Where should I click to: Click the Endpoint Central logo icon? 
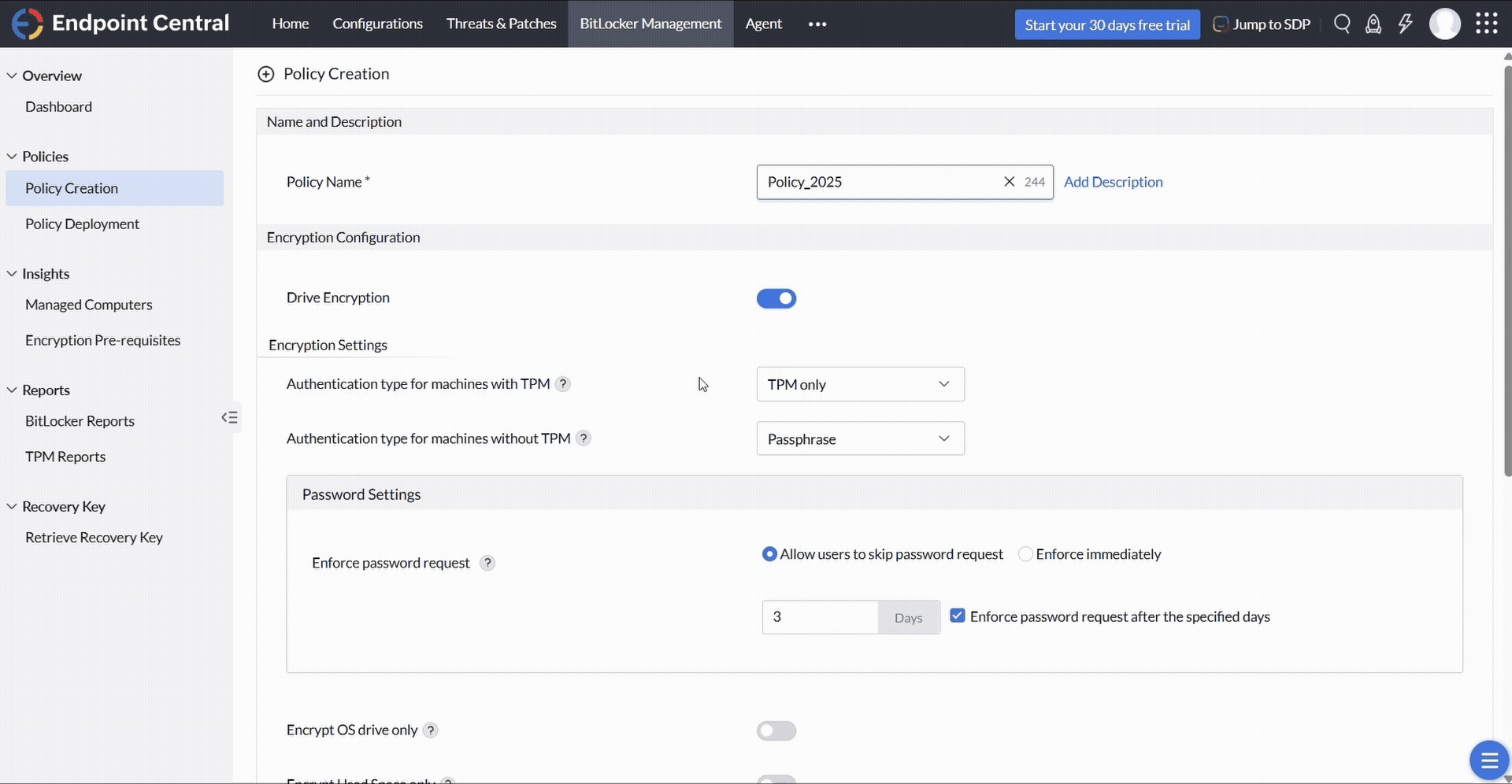coord(27,24)
